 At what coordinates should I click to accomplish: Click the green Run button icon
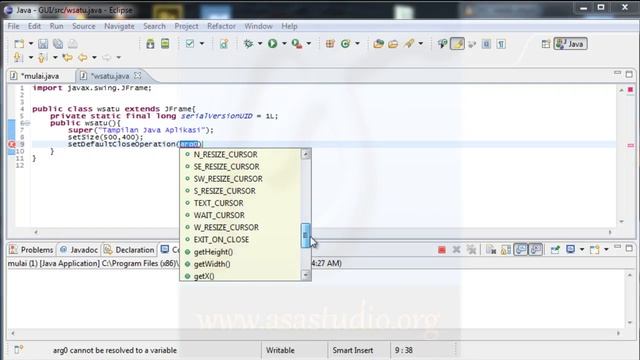coord(272,43)
